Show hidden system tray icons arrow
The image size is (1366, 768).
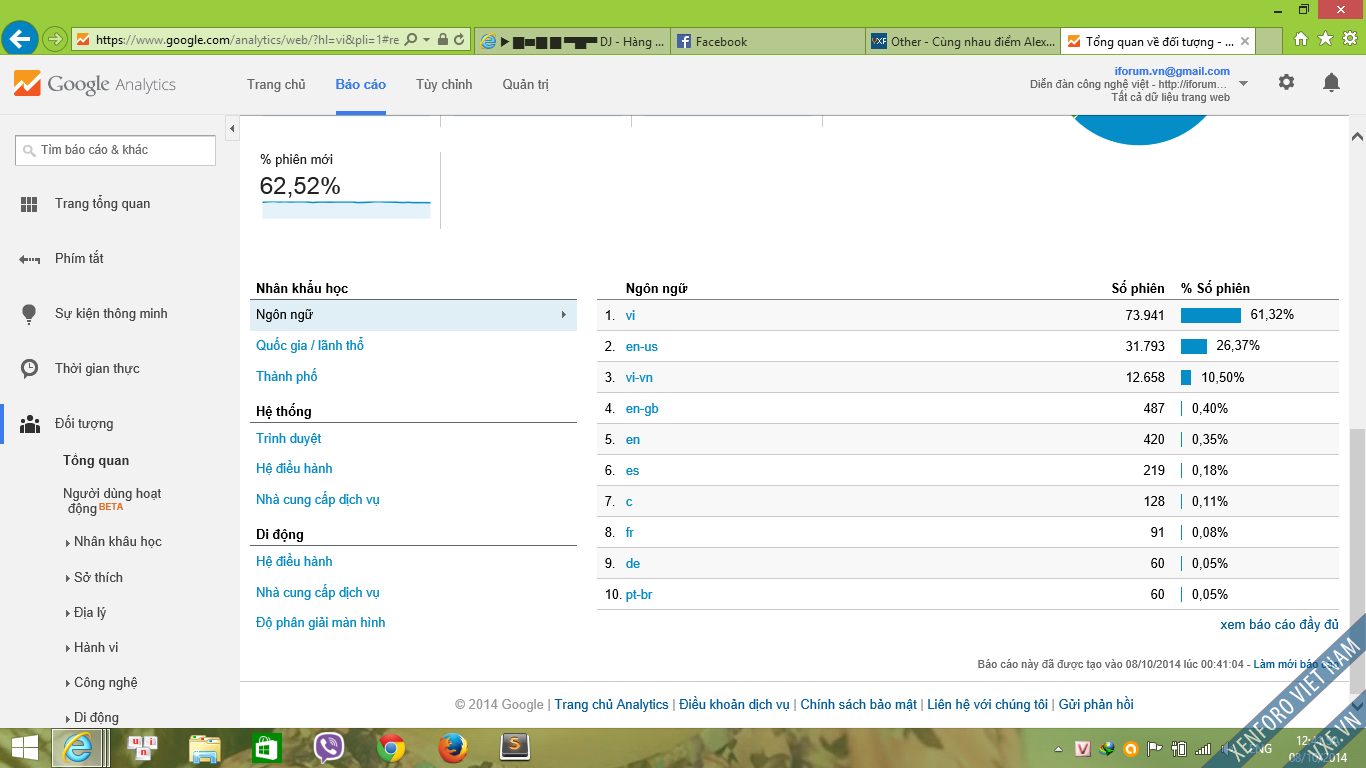click(1059, 749)
